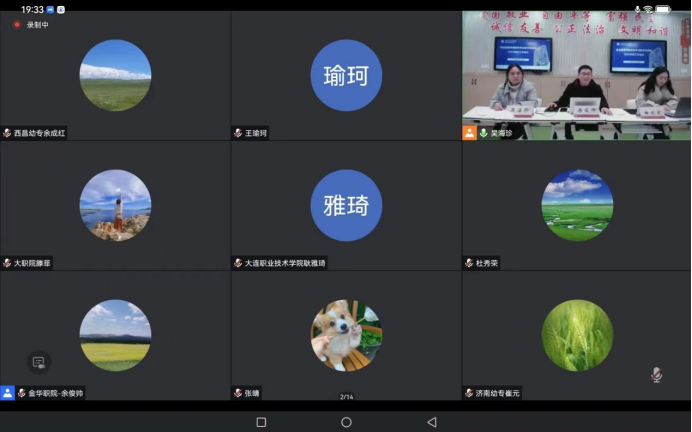Screen dimensions: 692x432
Task: Click the orange host icon beside 栾海珍
Action: click(x=469, y=132)
